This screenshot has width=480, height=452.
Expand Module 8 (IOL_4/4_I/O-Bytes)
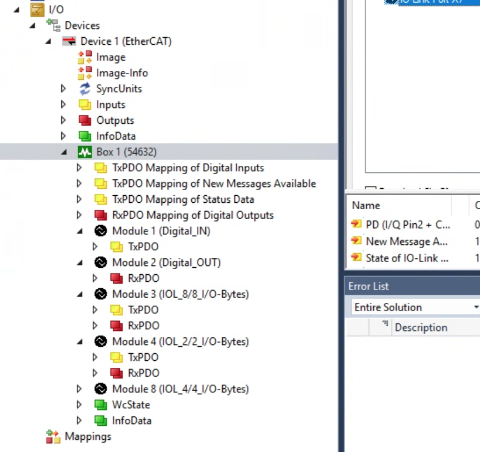79,389
